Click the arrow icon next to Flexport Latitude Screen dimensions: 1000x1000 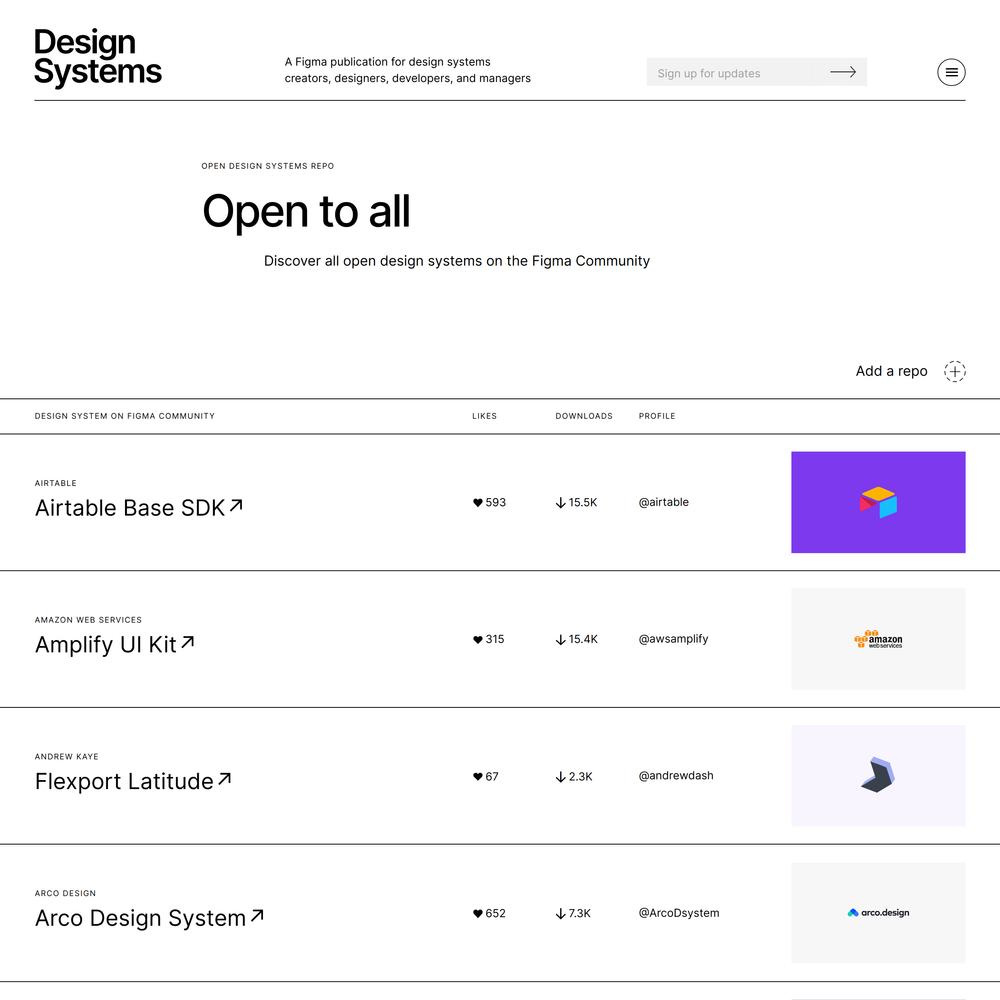pyautogui.click(x=224, y=779)
